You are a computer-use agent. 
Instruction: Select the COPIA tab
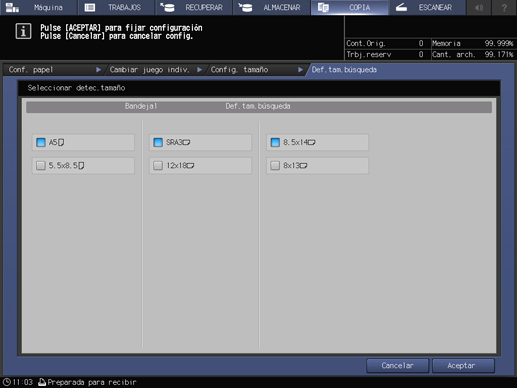point(350,7)
